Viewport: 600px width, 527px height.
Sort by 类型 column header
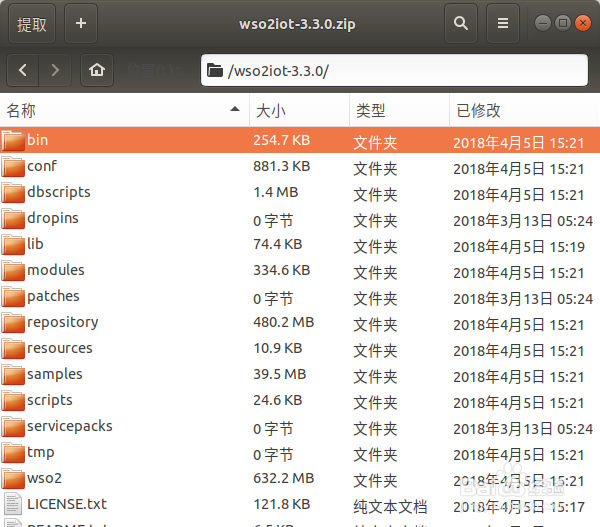(x=399, y=110)
